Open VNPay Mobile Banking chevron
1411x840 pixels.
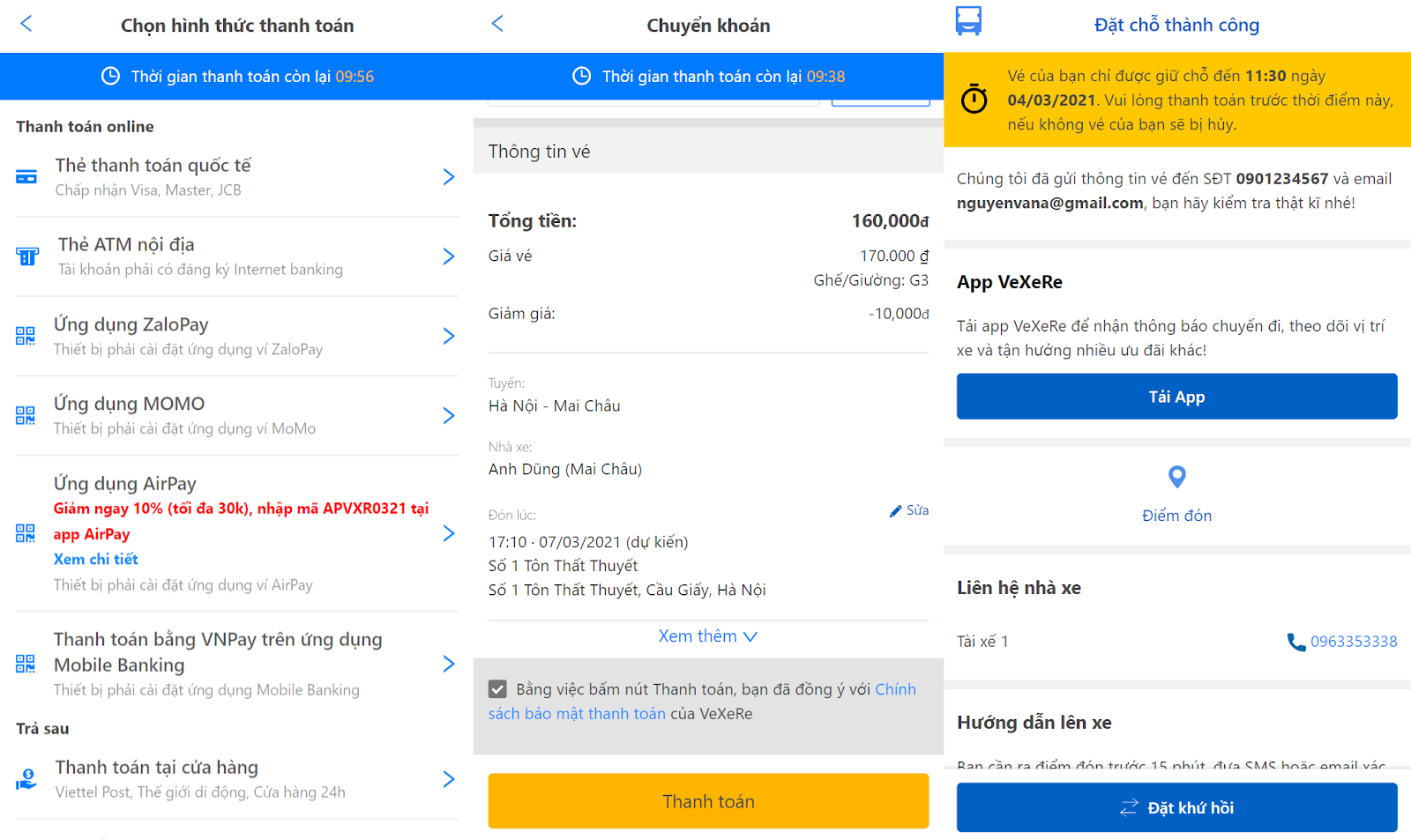click(x=449, y=664)
